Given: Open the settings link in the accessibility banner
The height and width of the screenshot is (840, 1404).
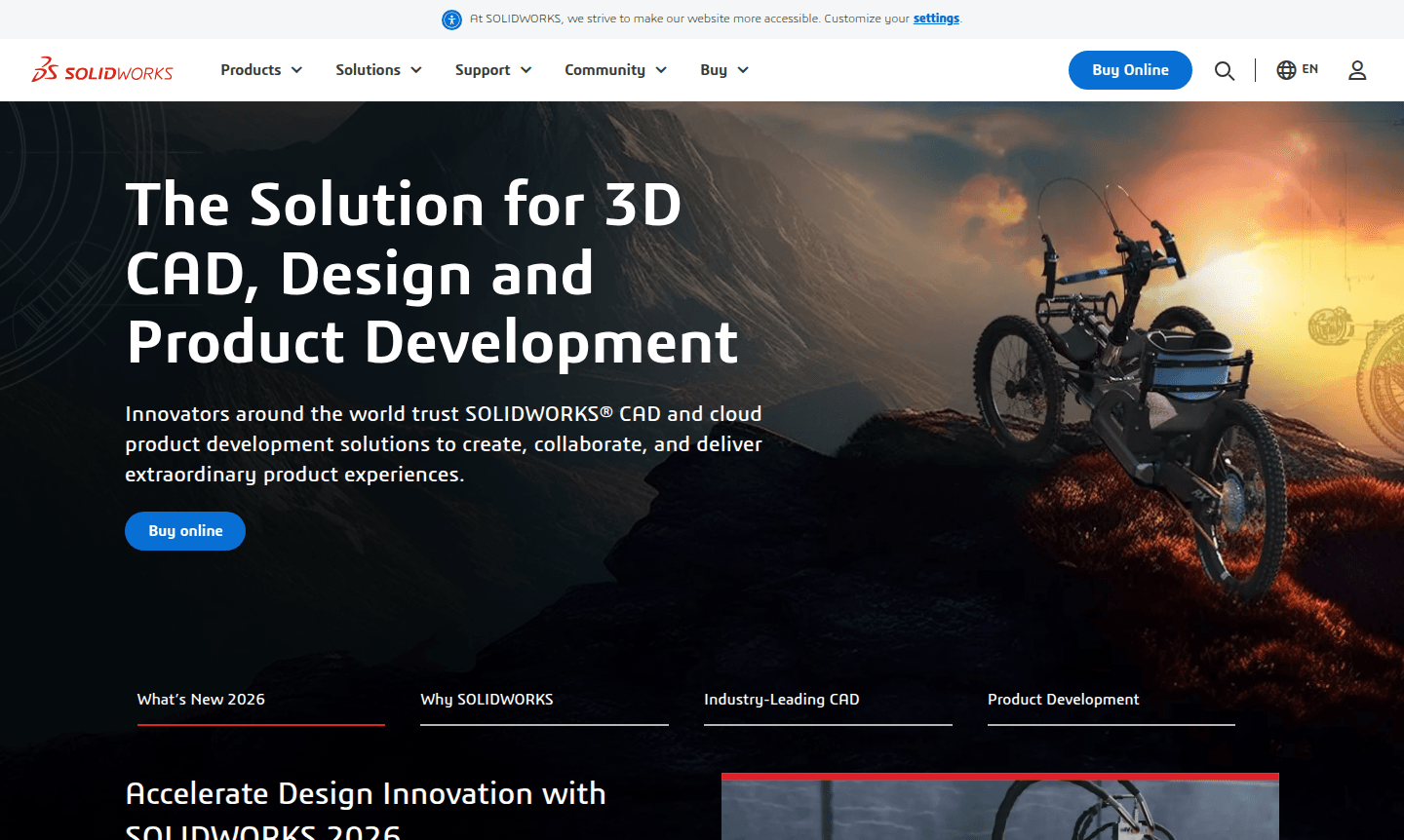Looking at the screenshot, I should [936, 18].
